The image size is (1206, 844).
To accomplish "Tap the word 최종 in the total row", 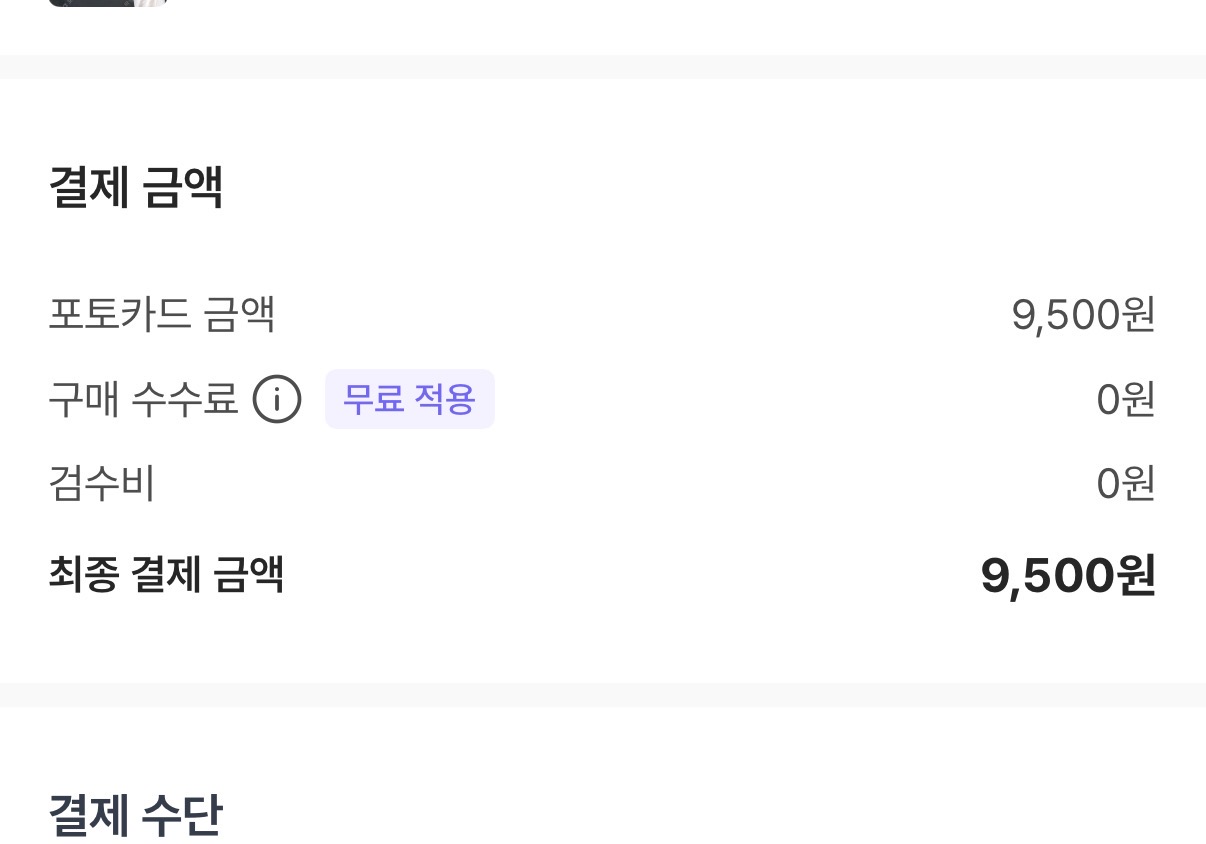I will (84, 575).
